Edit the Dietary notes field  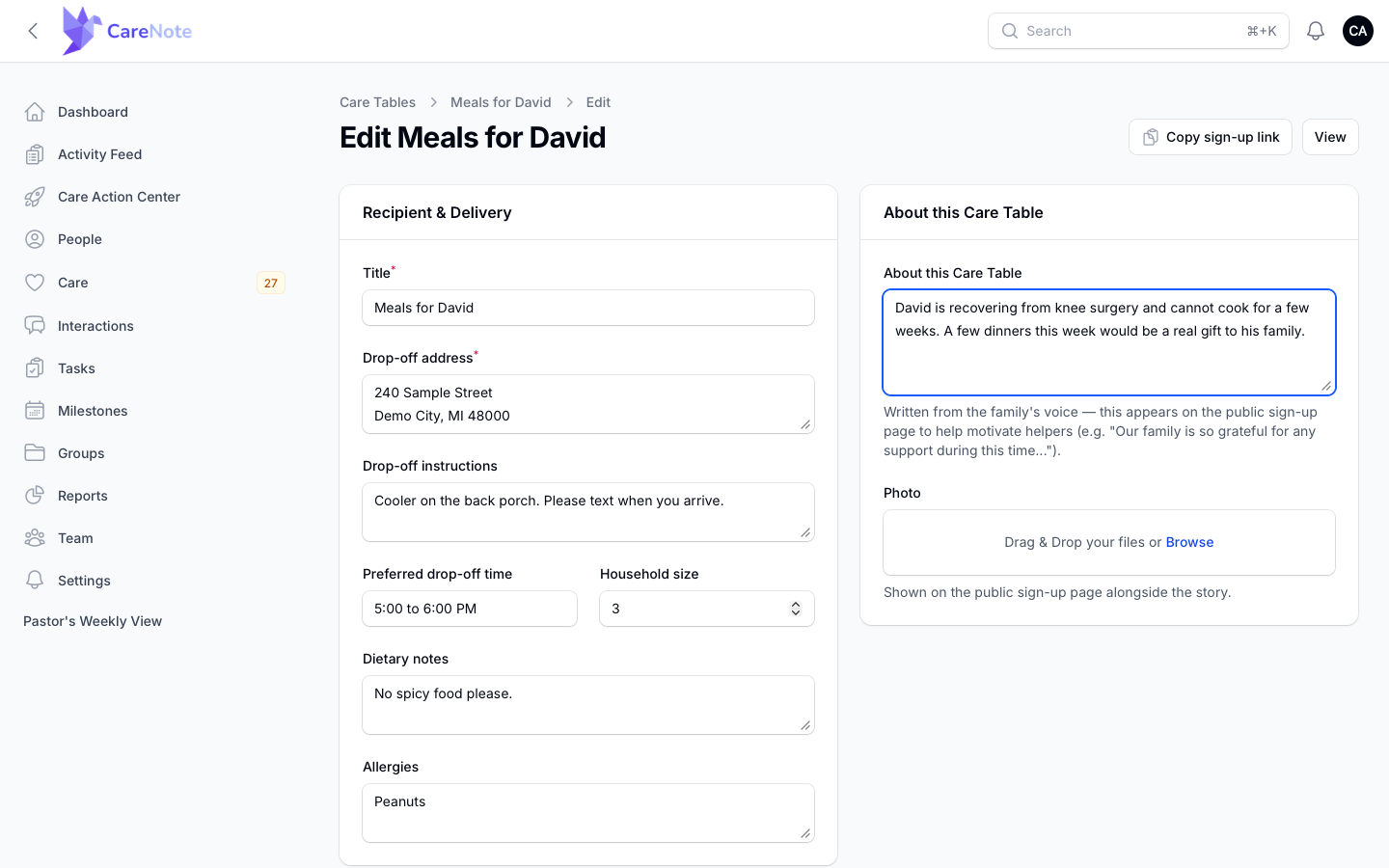(x=588, y=705)
